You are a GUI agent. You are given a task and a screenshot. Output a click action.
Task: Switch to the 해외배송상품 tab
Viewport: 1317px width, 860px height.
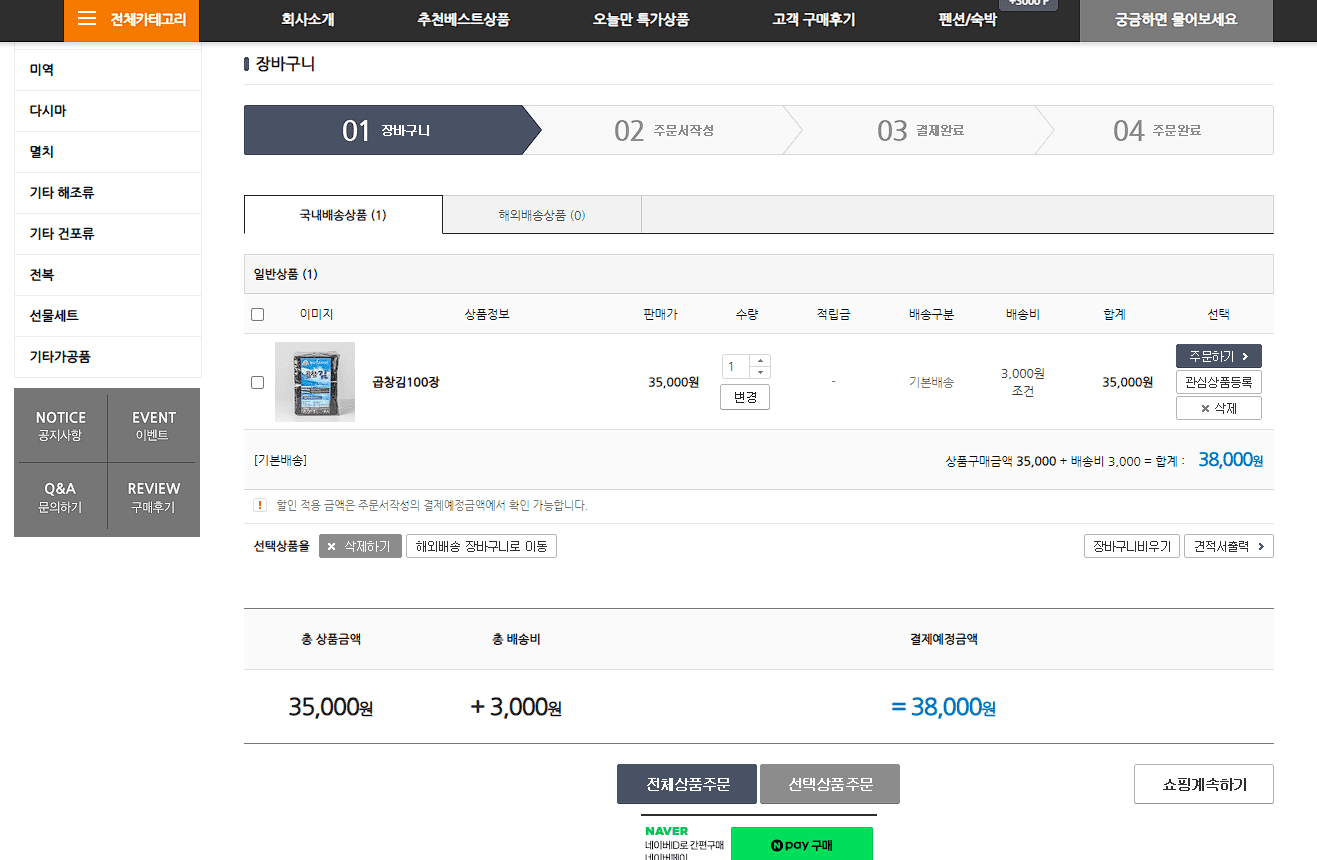tap(542, 214)
